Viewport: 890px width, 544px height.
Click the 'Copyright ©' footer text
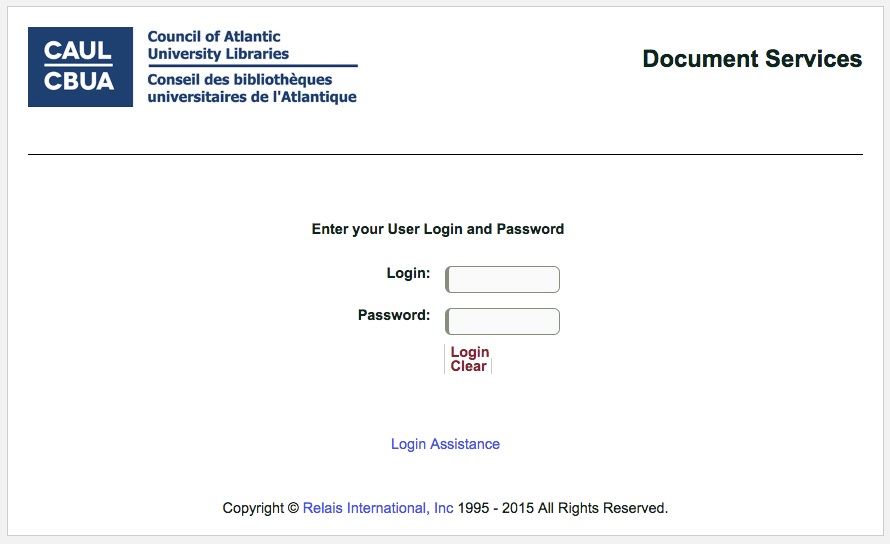click(260, 508)
